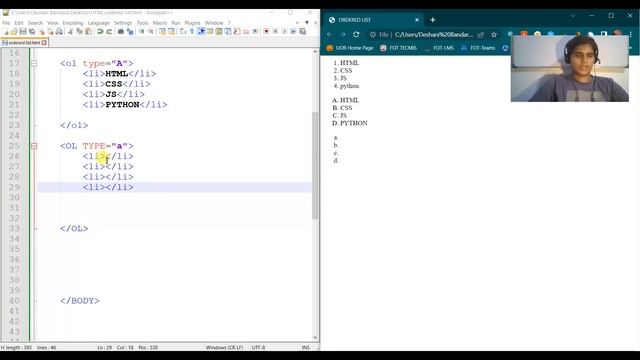Click the Print toolbar icon
Image resolution: width=640 pixels, height=360 pixels.
click(59, 31)
